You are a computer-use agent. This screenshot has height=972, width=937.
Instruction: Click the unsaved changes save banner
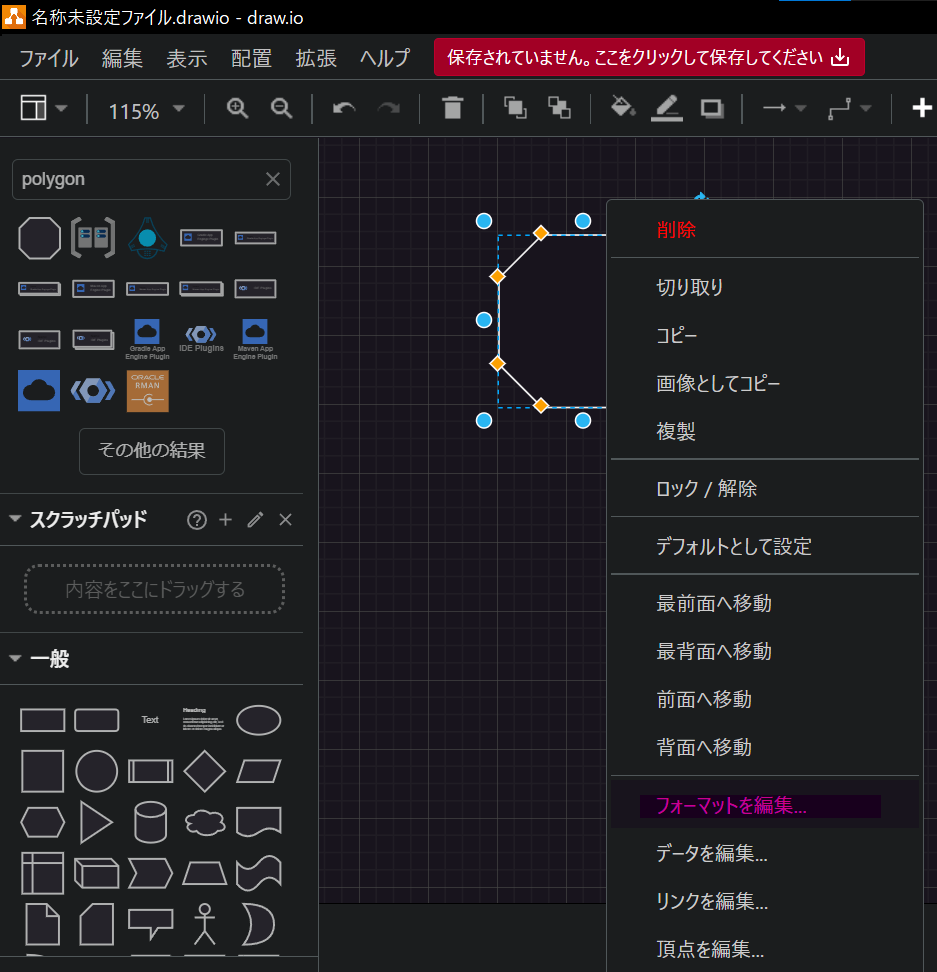pyautogui.click(x=649, y=57)
